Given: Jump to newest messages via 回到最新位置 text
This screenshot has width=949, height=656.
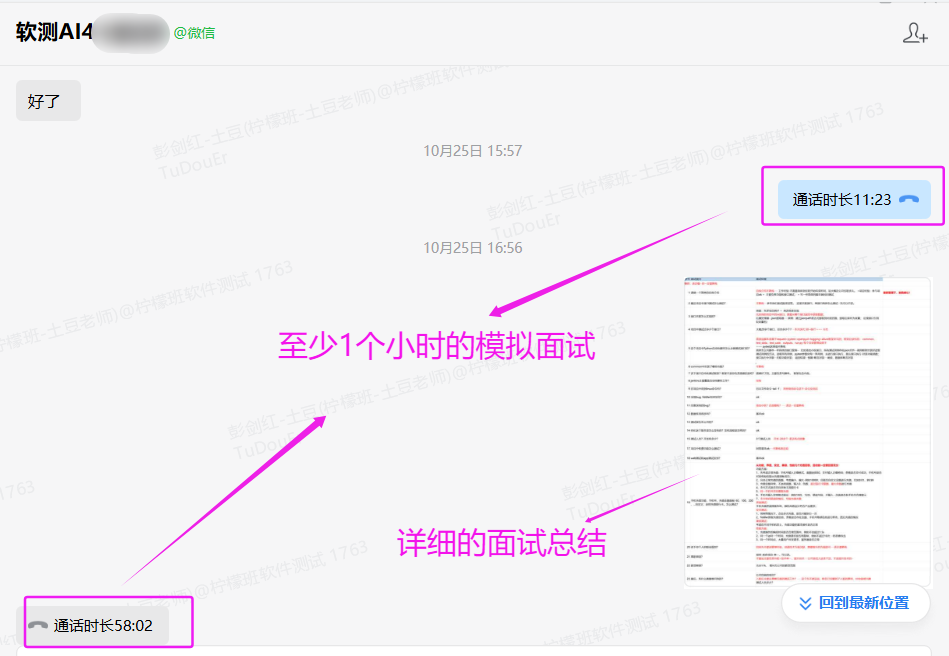Looking at the screenshot, I should pos(864,602).
